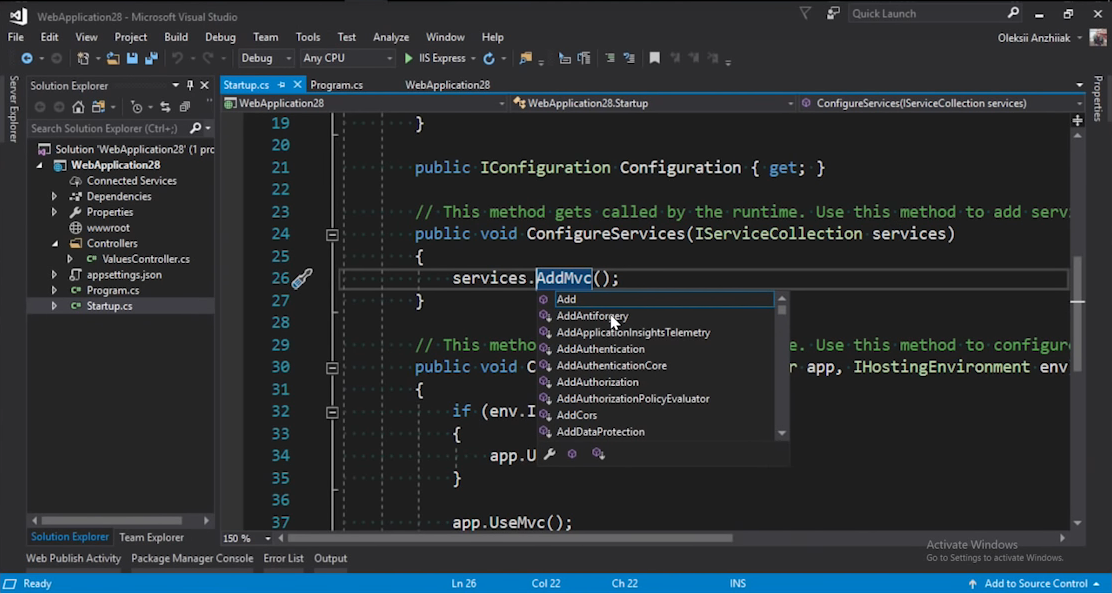This screenshot has width=1112, height=594.
Task: Open the Any CPU platform dropdown
Action: pyautogui.click(x=347, y=58)
